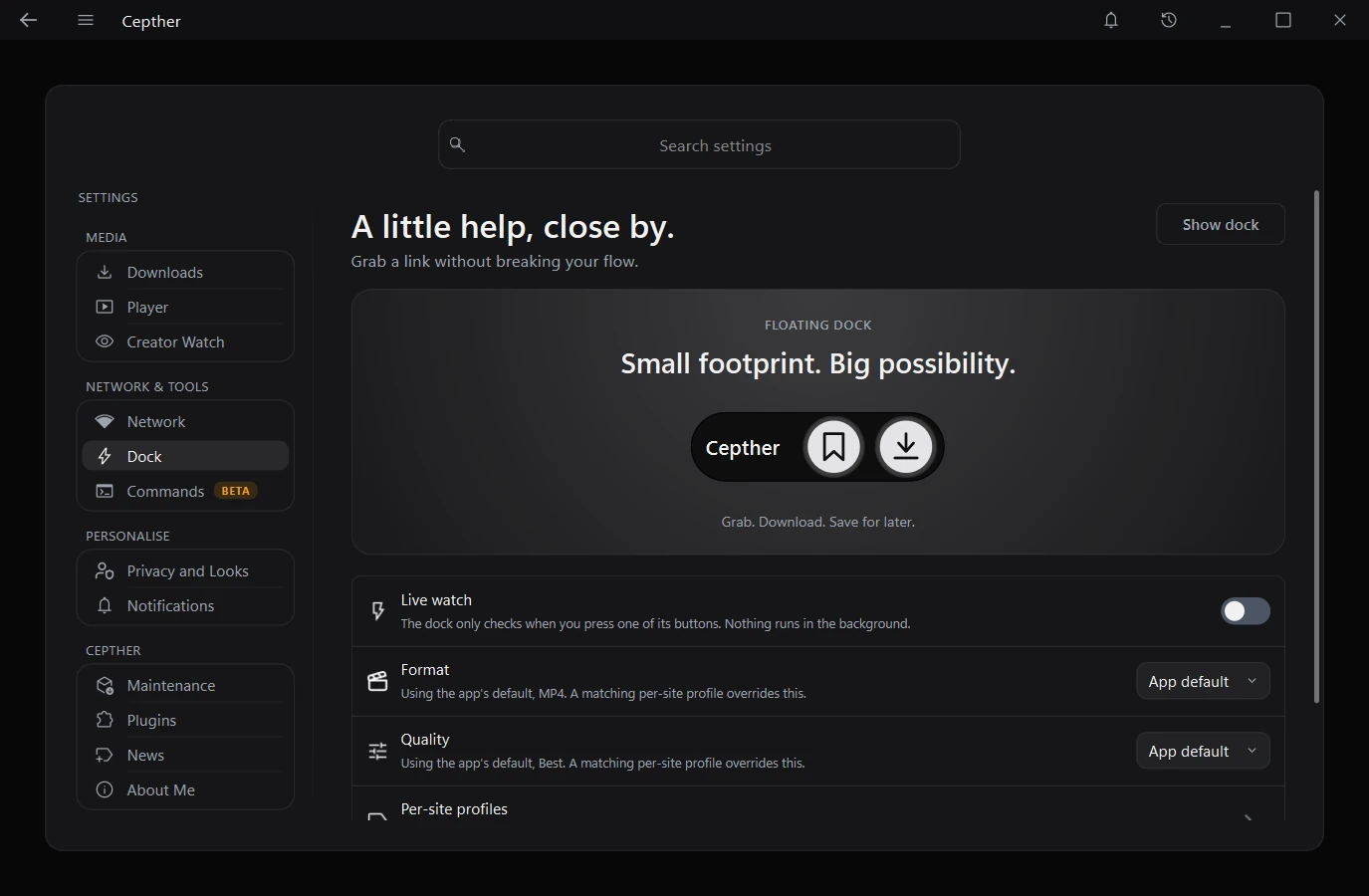Click the settings page vertical scrollbar

(x=1316, y=446)
